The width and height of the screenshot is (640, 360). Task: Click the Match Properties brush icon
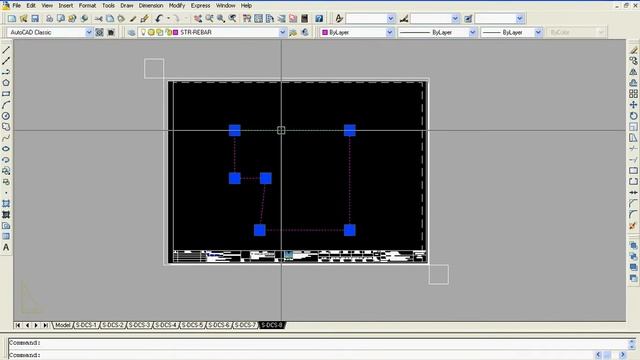point(133,18)
